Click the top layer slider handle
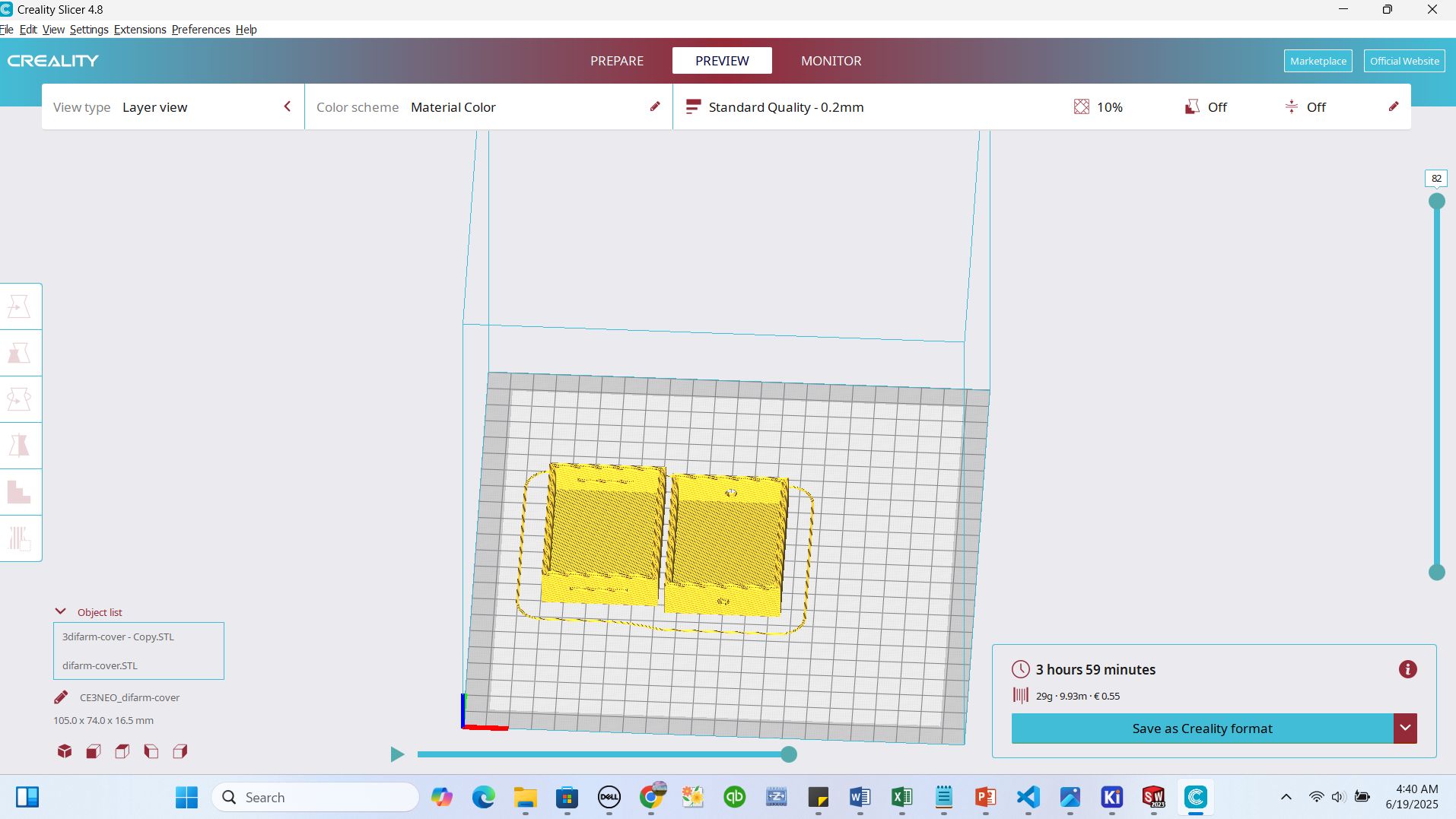 click(1436, 202)
